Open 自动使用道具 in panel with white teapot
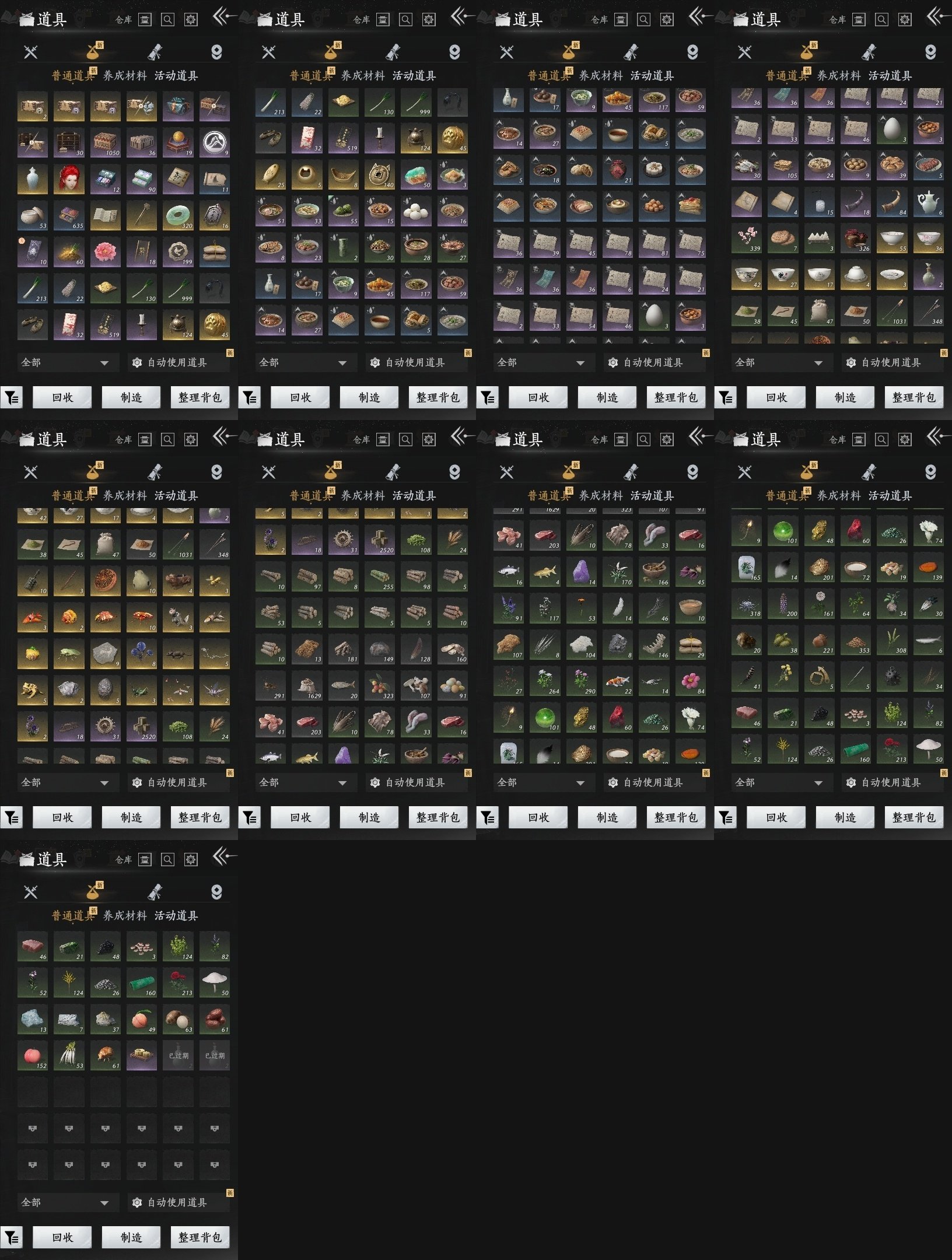952x1260 pixels. (892, 362)
